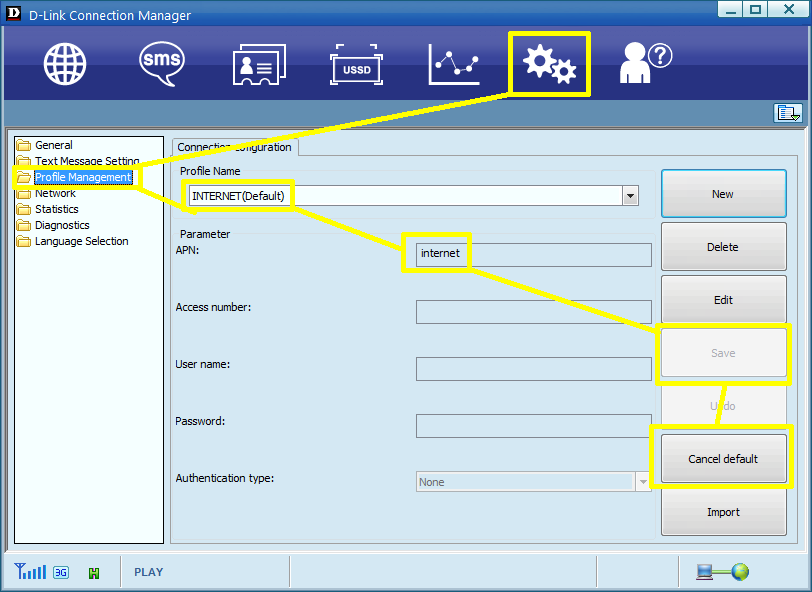Click the Undo button
The height and width of the screenshot is (592, 812).
coord(723,406)
